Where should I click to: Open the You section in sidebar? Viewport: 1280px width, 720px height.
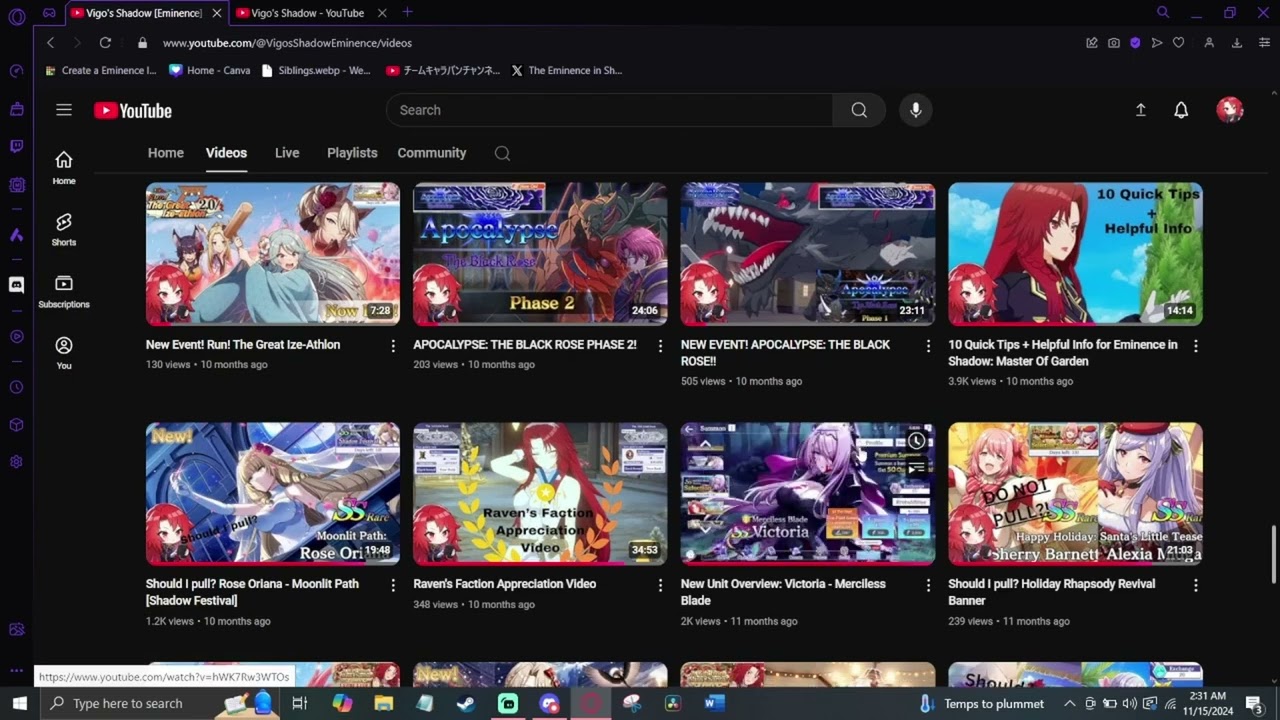(64, 353)
